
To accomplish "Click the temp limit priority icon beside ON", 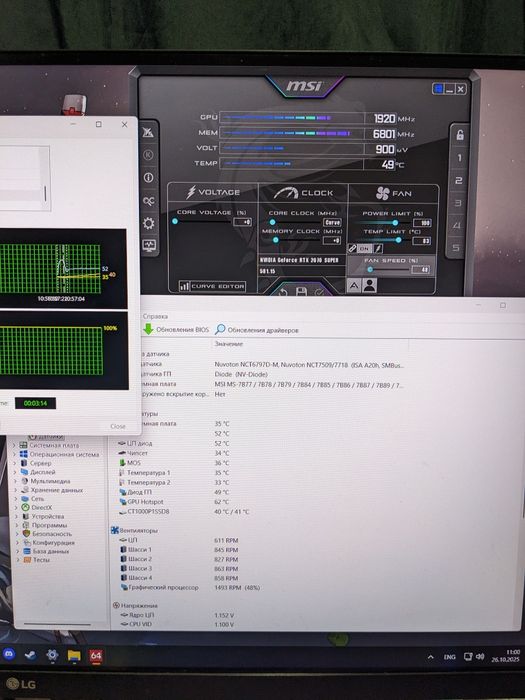I will (378, 248).
